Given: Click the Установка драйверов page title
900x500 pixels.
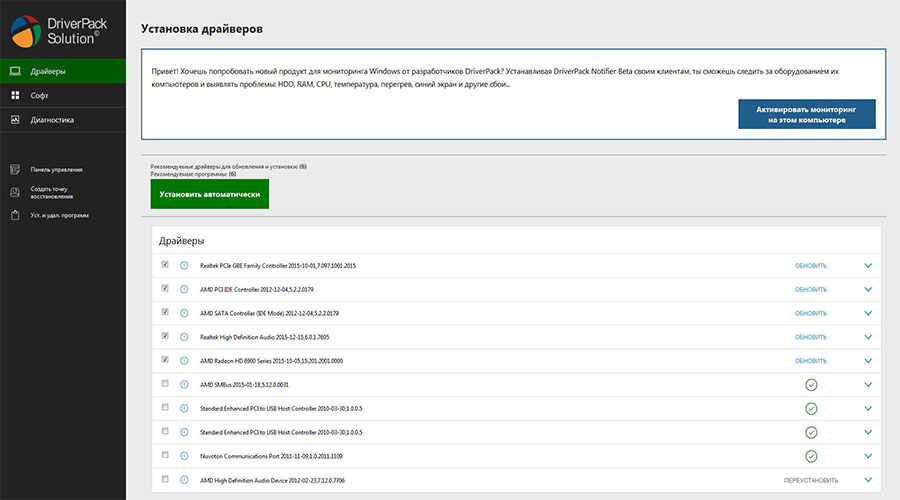Looking at the screenshot, I should pos(201,29).
